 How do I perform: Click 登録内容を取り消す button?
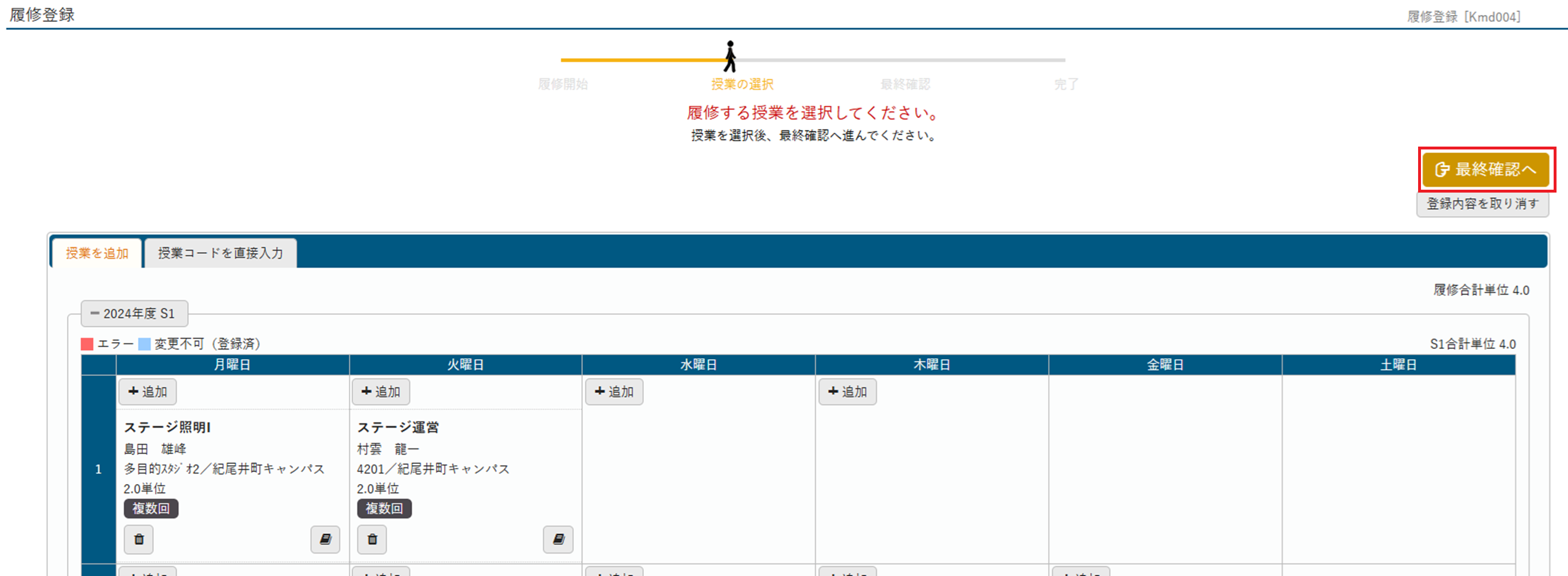[x=1482, y=203]
